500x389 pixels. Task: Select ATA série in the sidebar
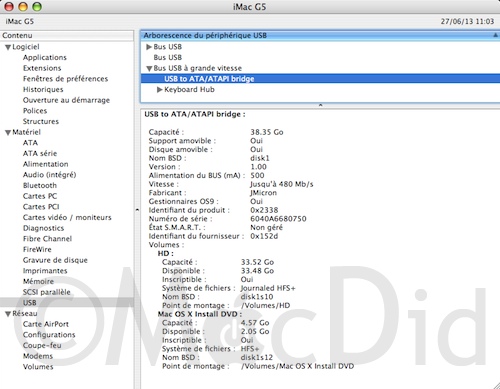coord(40,153)
